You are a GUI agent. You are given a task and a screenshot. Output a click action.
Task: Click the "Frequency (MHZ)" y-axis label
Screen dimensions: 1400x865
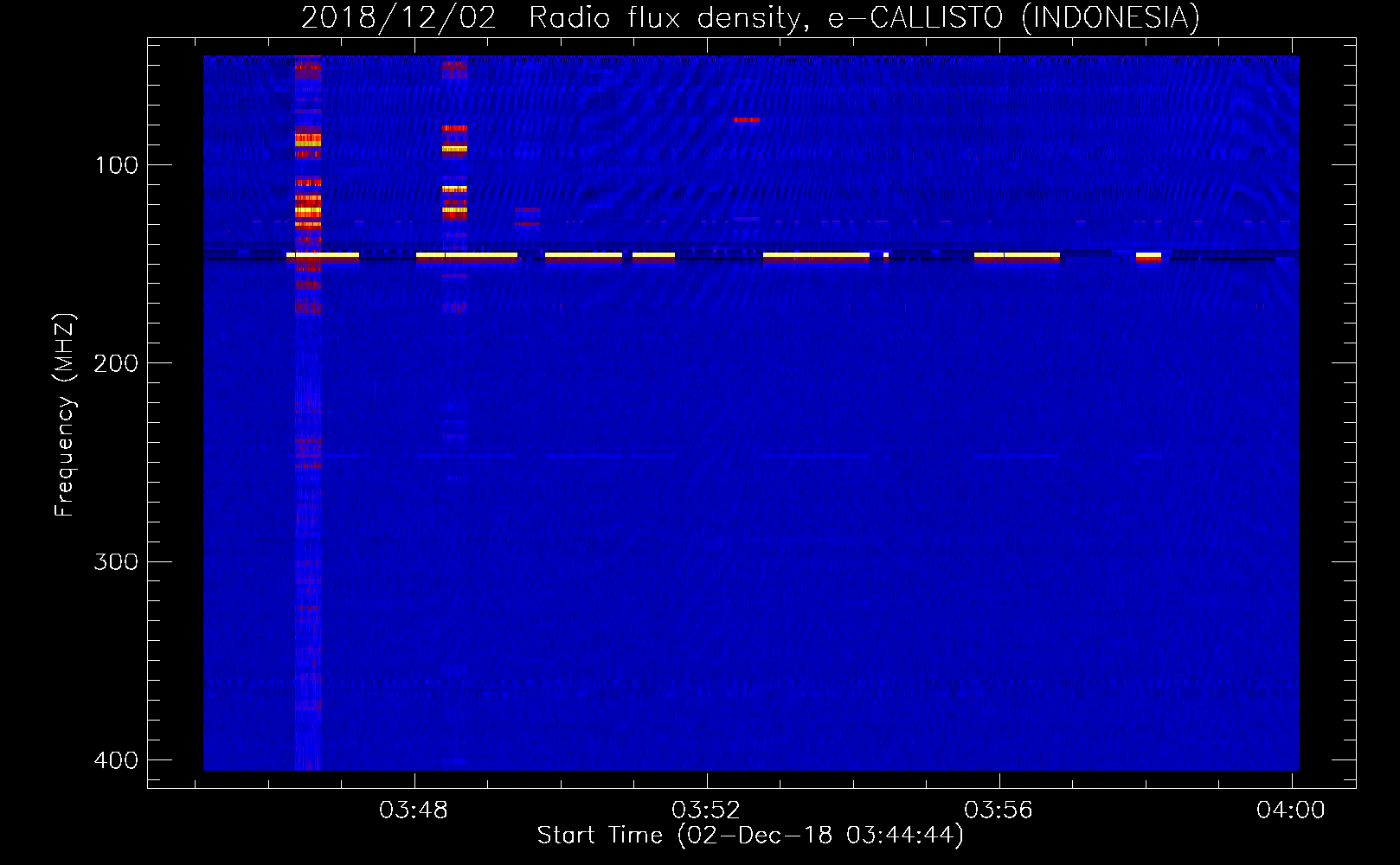point(65,414)
